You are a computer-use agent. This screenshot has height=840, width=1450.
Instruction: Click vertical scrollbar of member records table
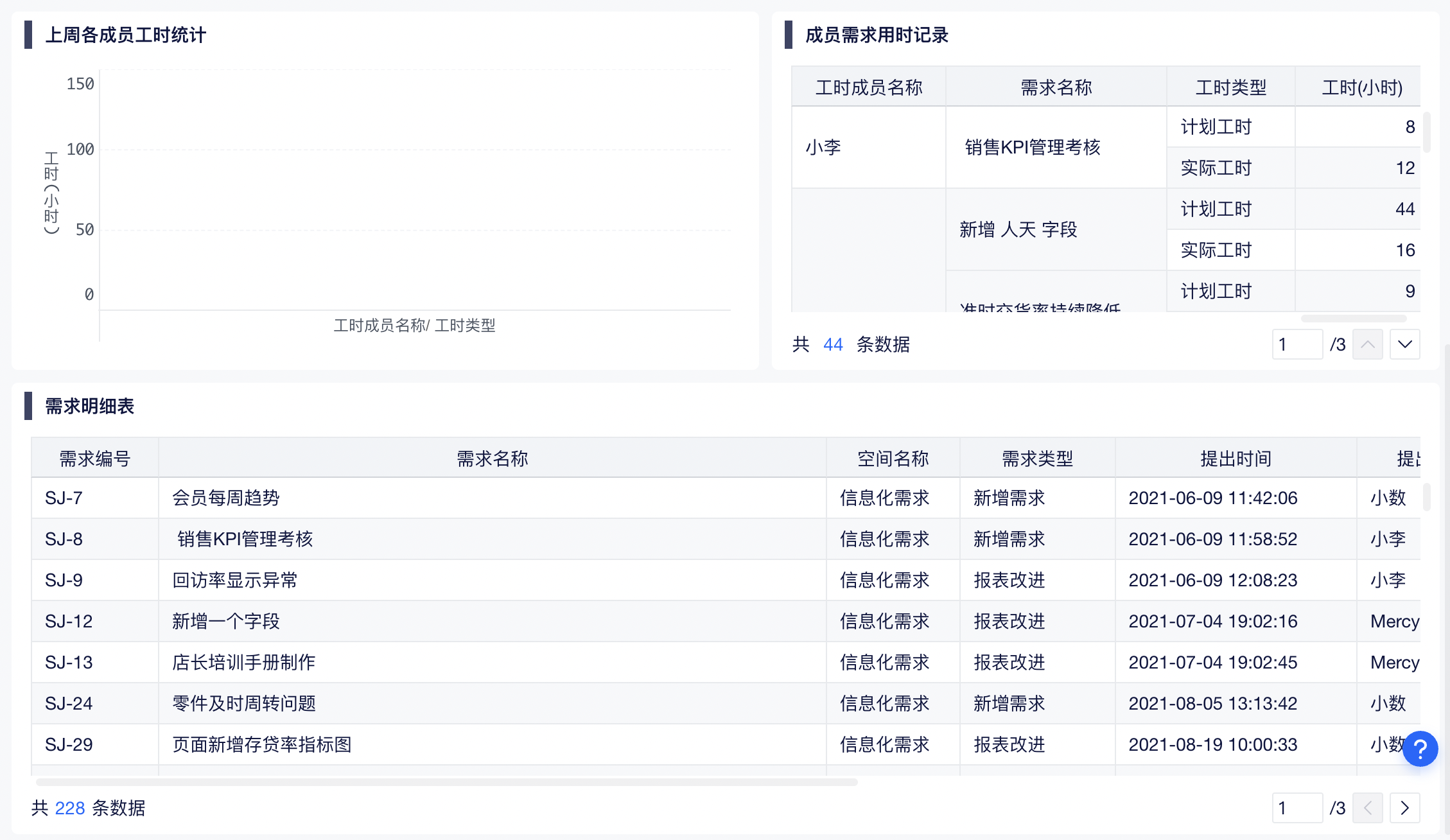1427,133
